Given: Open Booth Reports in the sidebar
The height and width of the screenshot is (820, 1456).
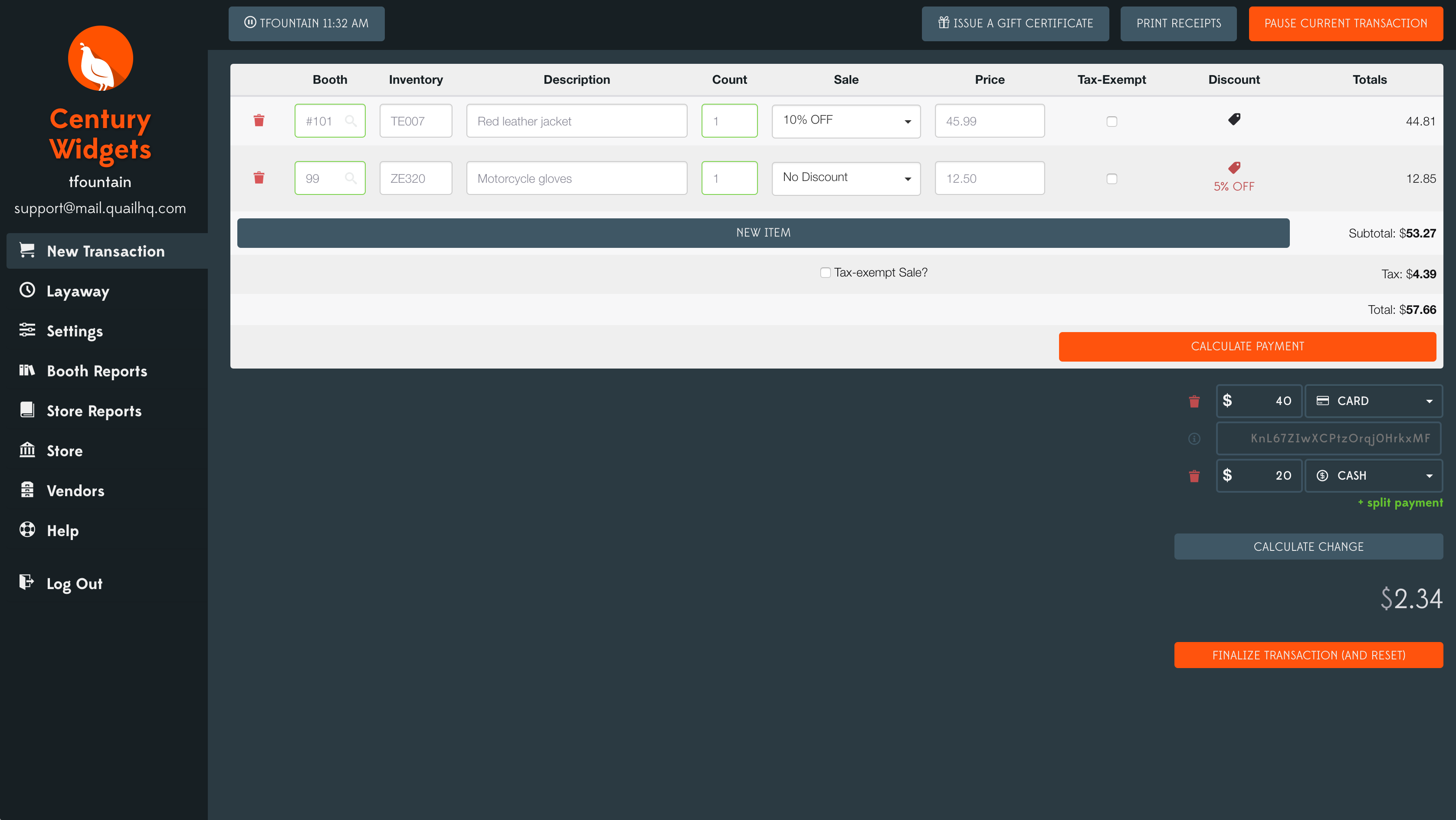Looking at the screenshot, I should click(x=97, y=371).
